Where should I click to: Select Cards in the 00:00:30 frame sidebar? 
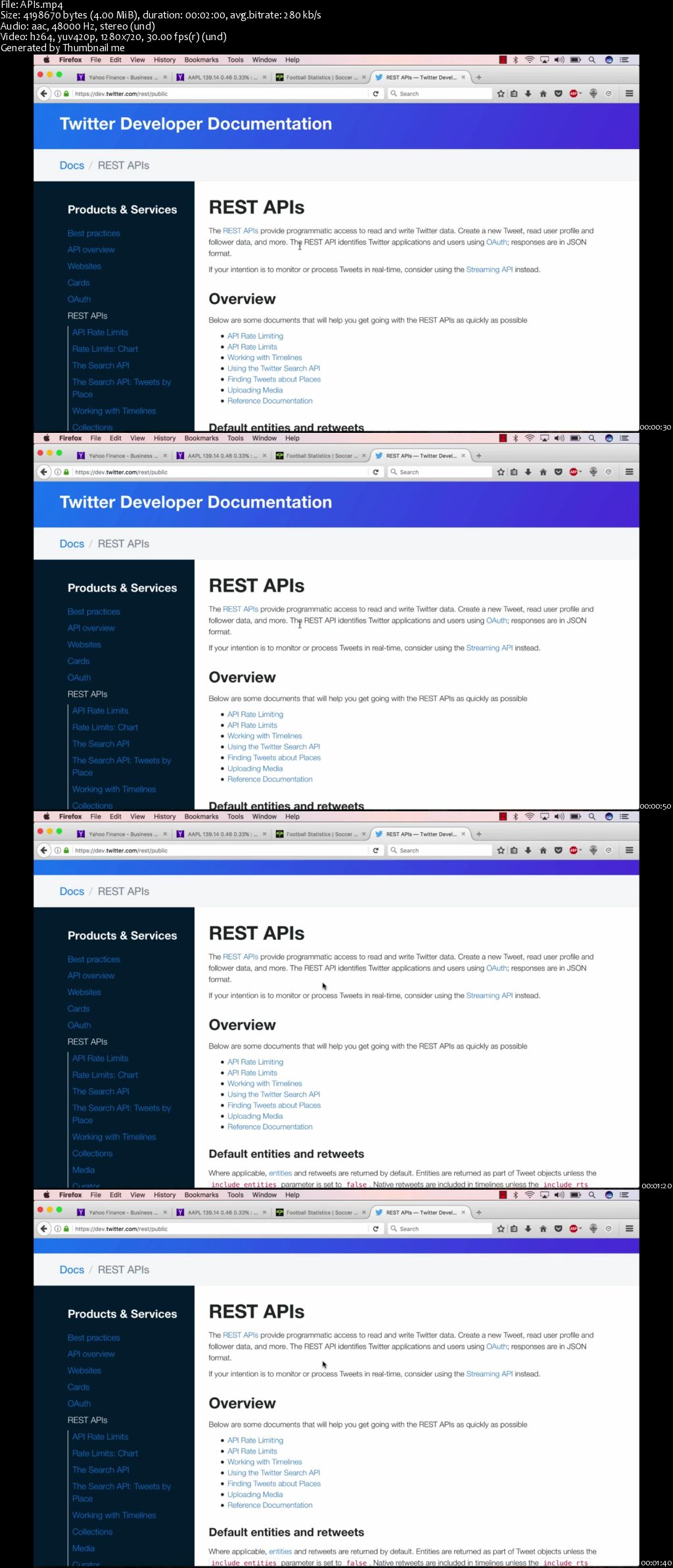pos(78,283)
